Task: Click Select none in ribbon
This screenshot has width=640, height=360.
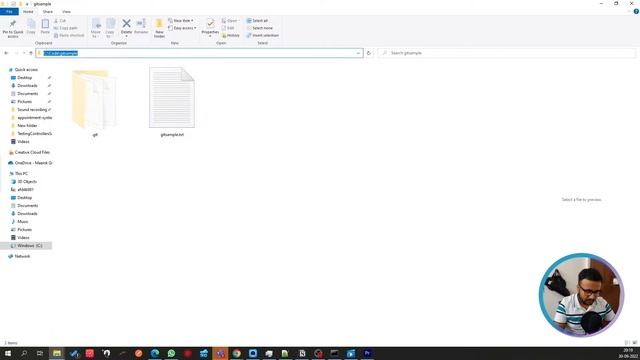Action: coord(260,28)
